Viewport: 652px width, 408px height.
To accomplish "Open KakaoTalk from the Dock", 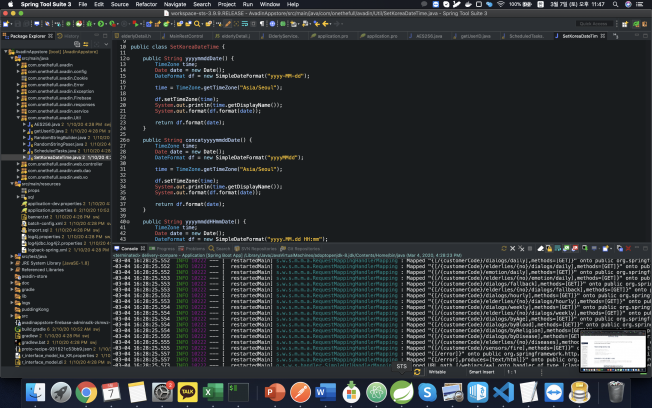I will (x=189, y=391).
